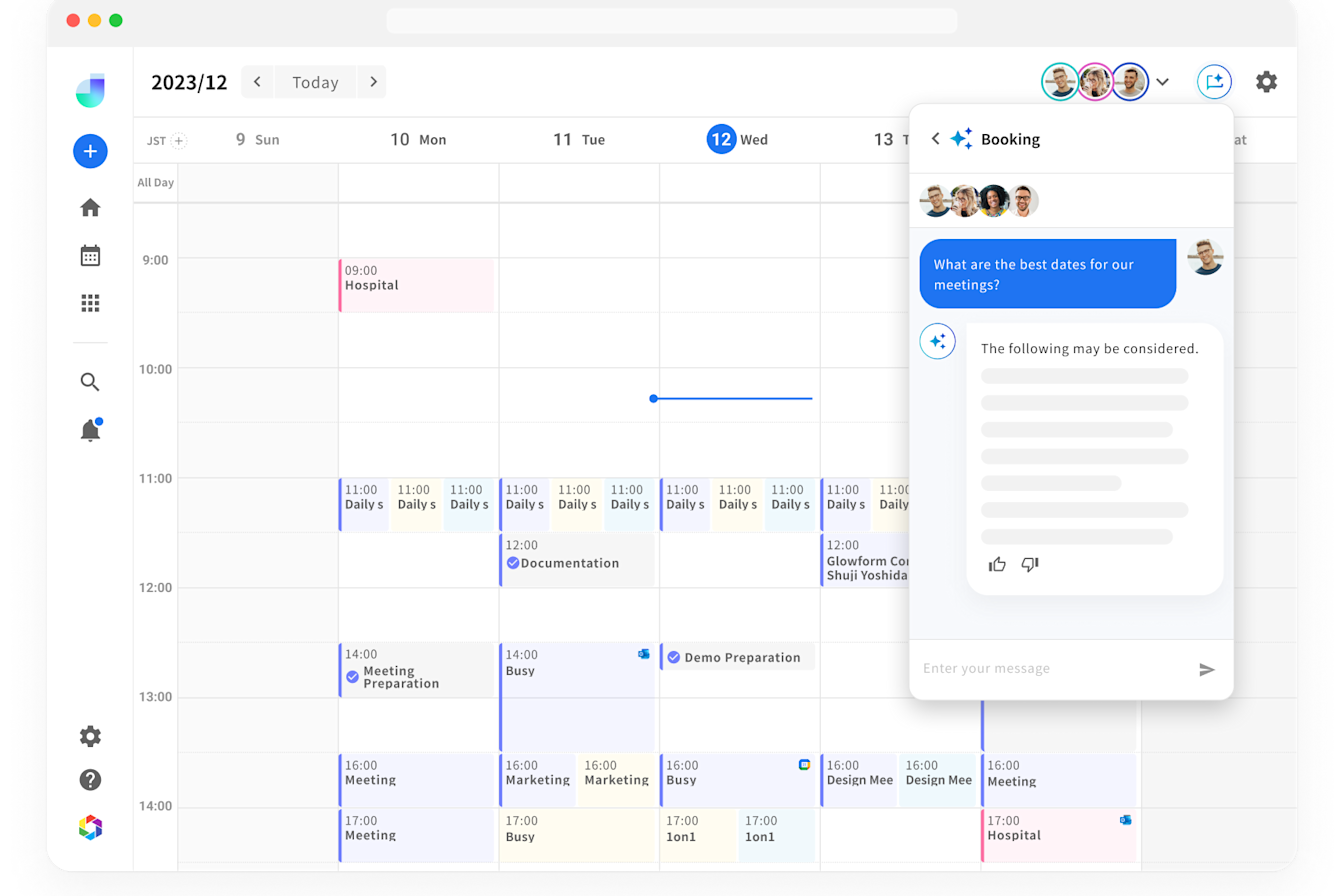Go to next week with right arrow
Screen dimensions: 1344x896
[373, 82]
